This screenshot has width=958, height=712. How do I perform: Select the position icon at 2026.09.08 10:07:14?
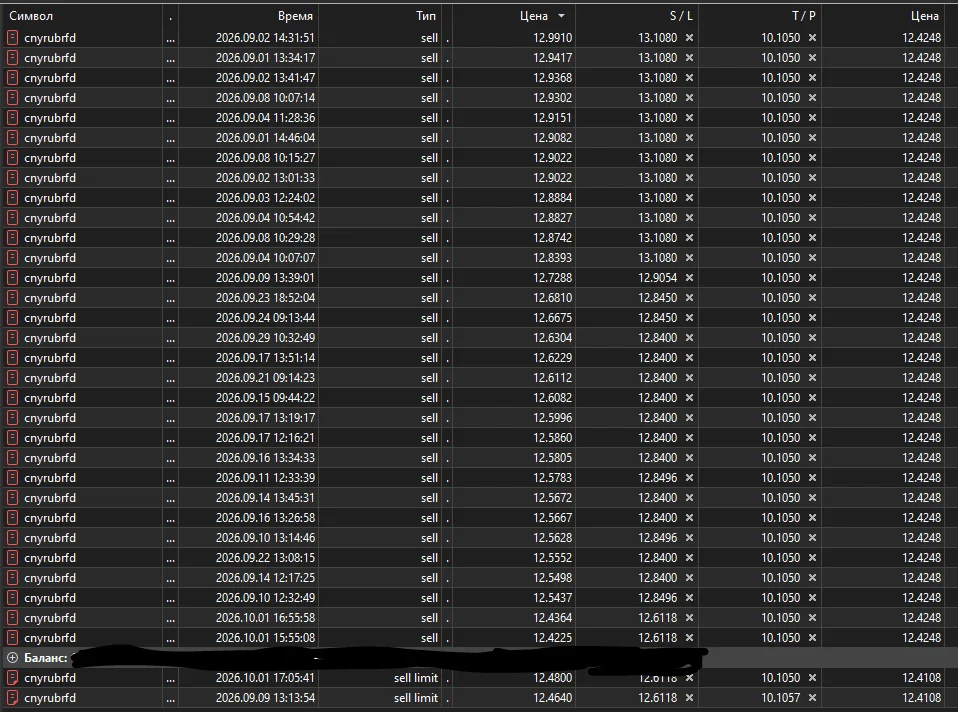point(12,98)
